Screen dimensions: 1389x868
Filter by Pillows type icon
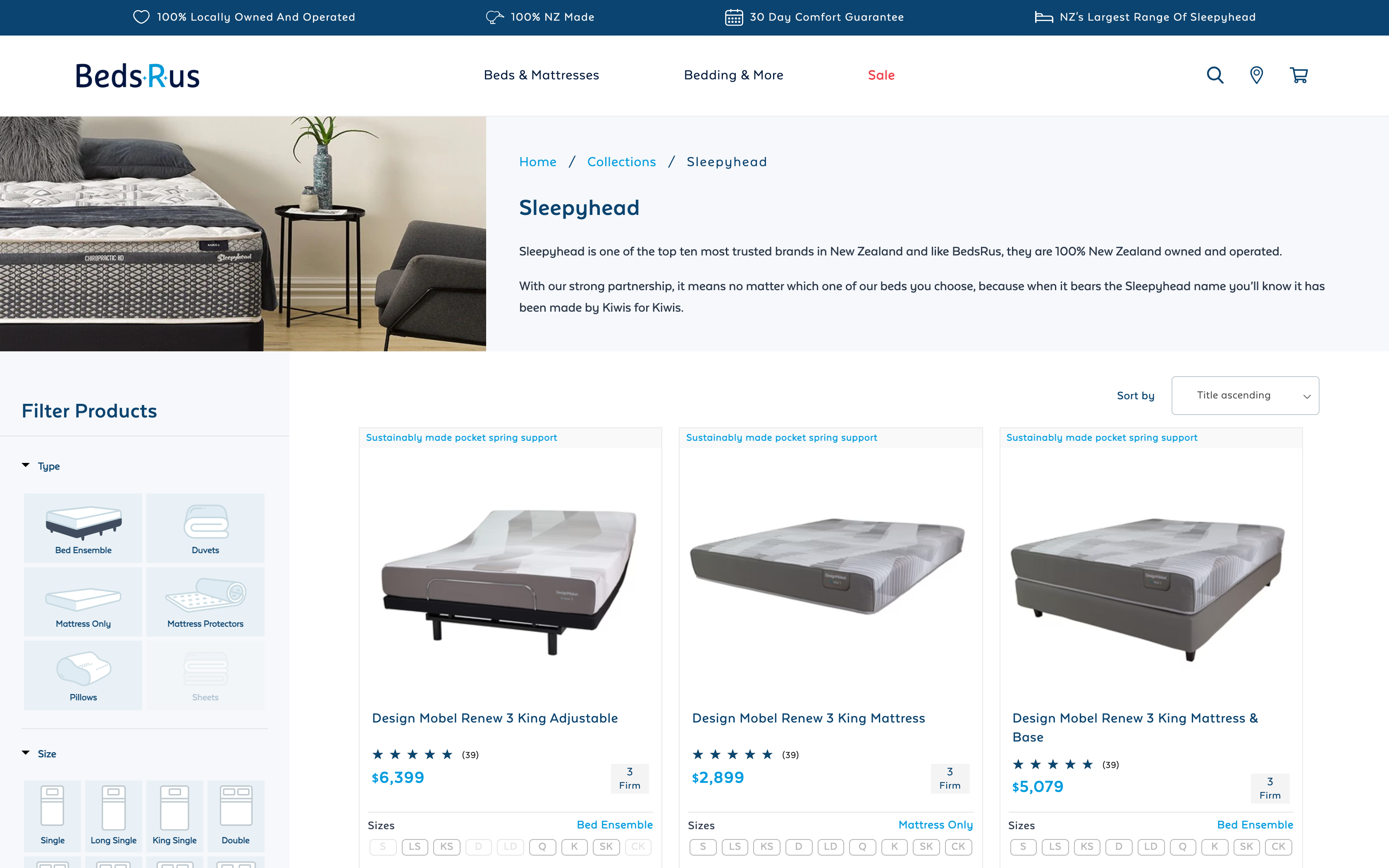tap(83, 675)
